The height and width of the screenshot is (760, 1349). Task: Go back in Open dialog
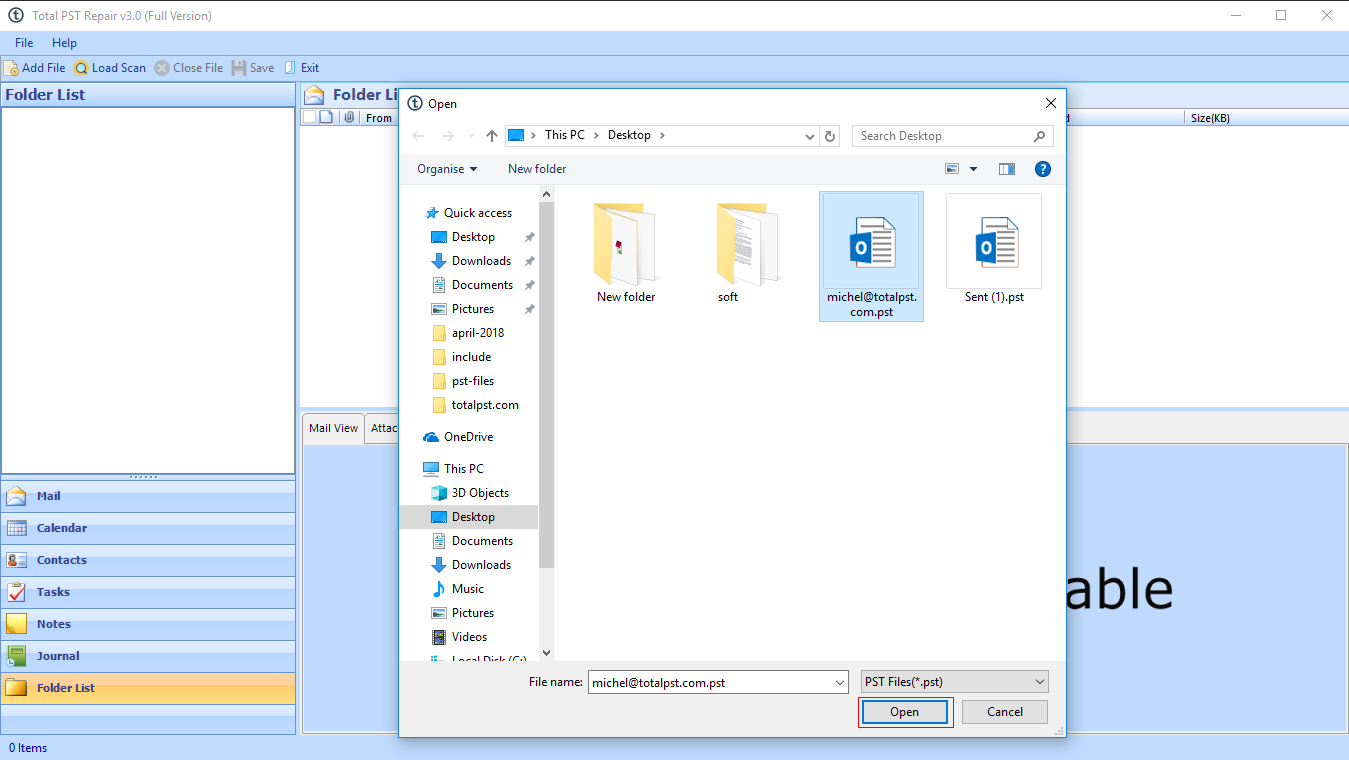419,136
